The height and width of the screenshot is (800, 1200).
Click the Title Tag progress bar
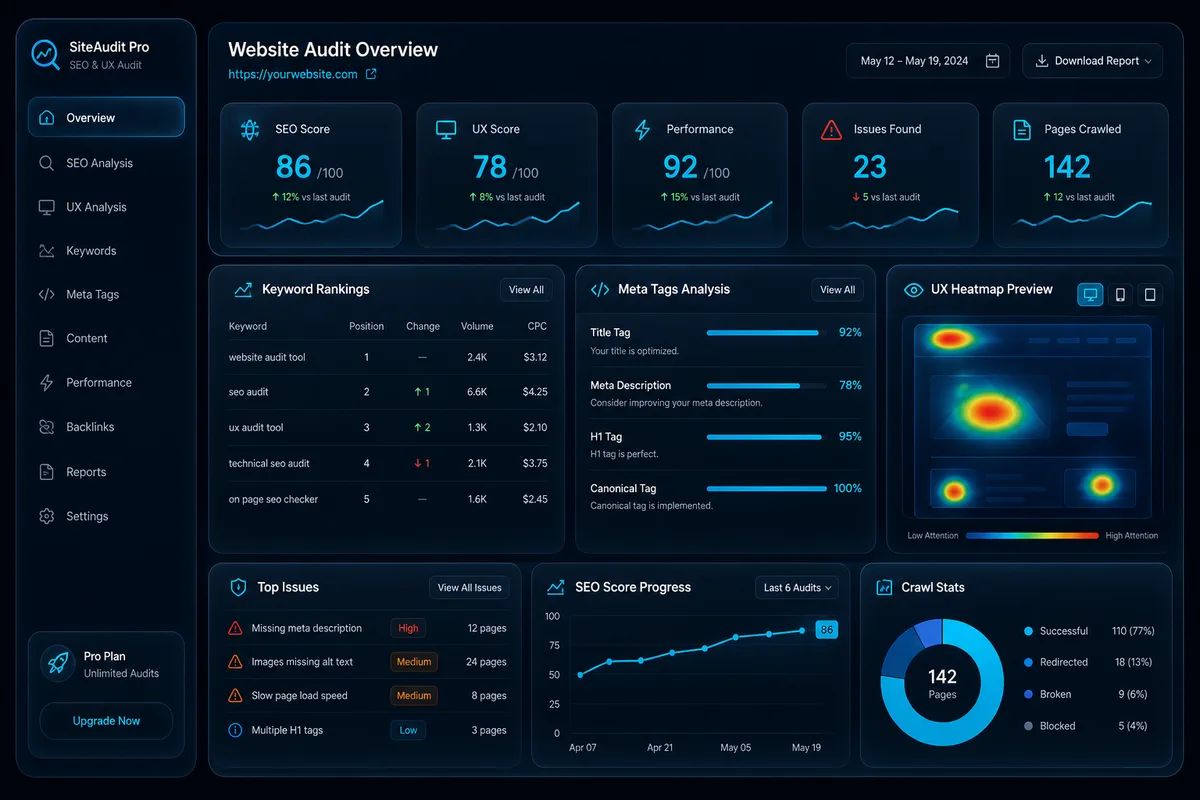pyautogui.click(x=764, y=332)
